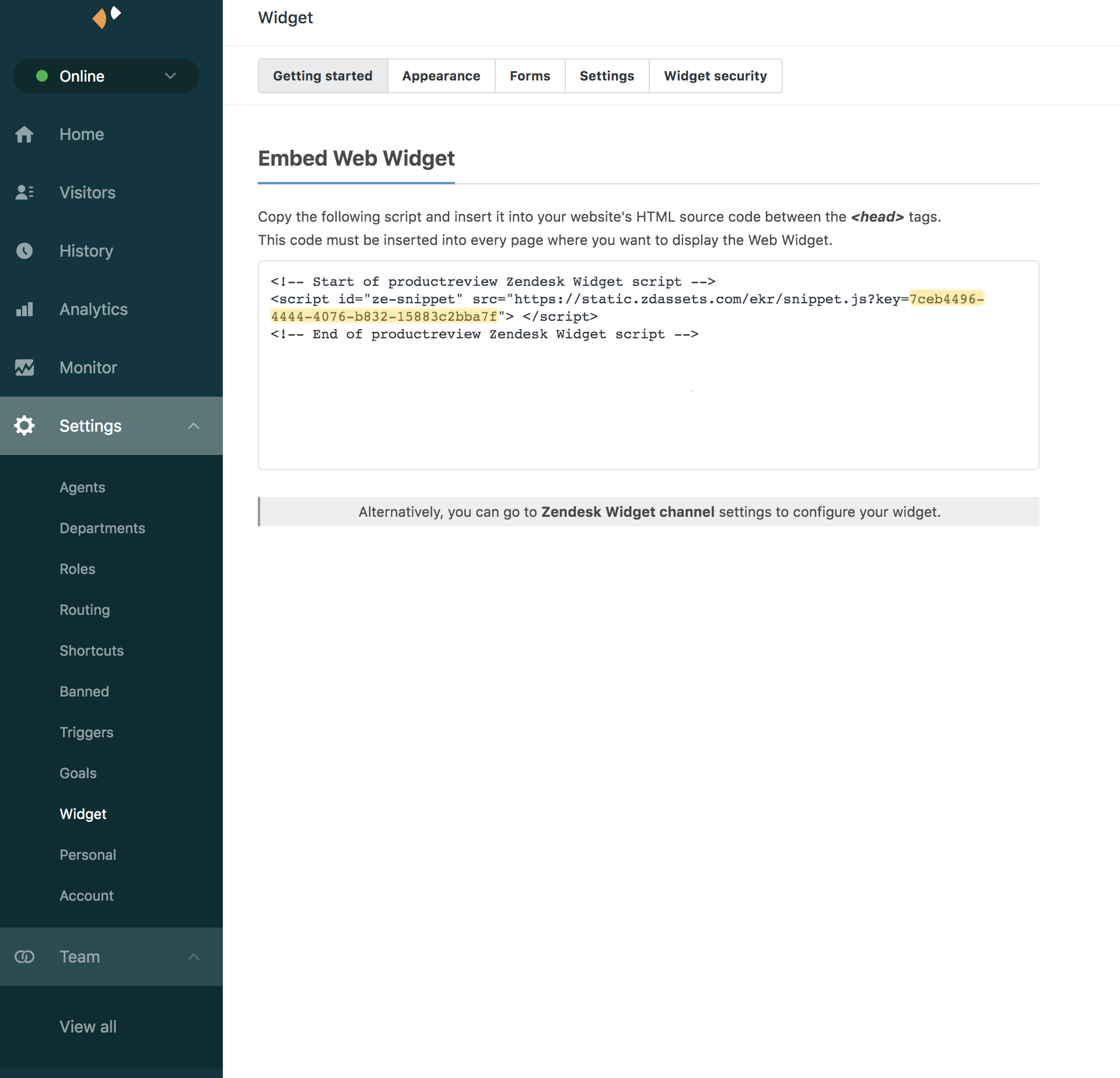Viewport: 1120px width, 1078px height.
Task: Open the Settings tab in Widget page
Action: [x=607, y=76]
